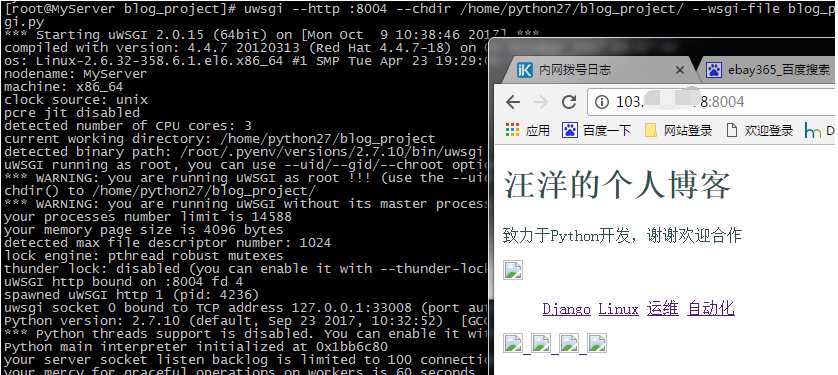Open the 运维 link on the blog page
The width and height of the screenshot is (838, 375).
pos(662,308)
